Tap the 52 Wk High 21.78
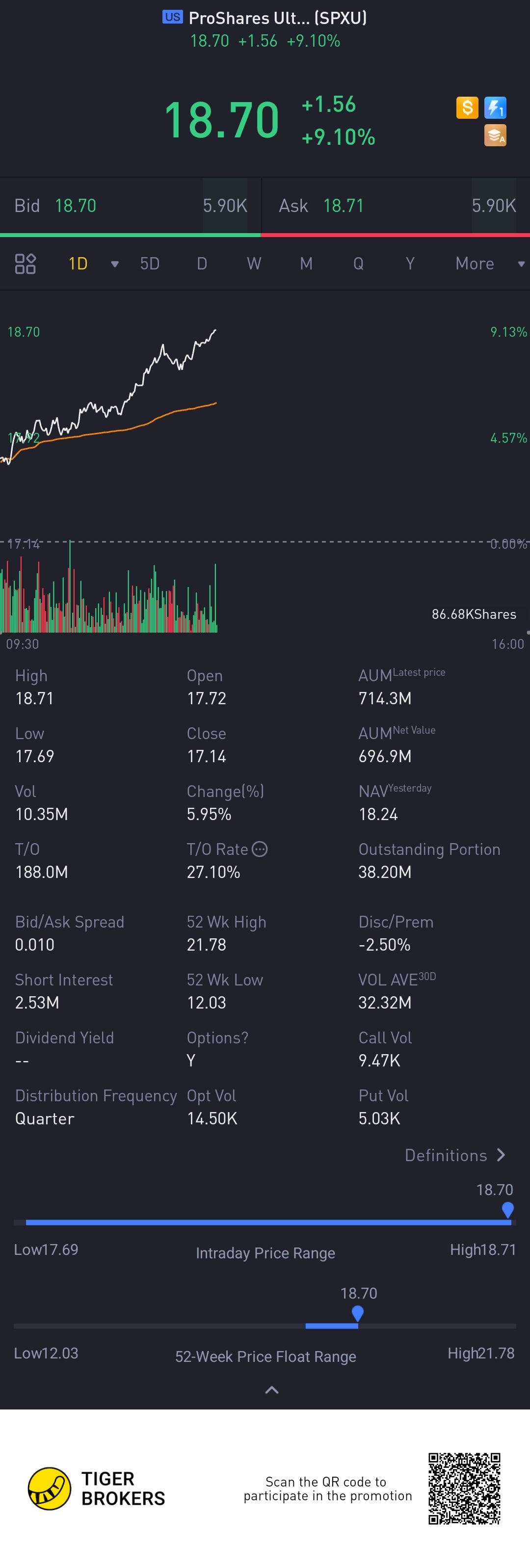 click(206, 945)
